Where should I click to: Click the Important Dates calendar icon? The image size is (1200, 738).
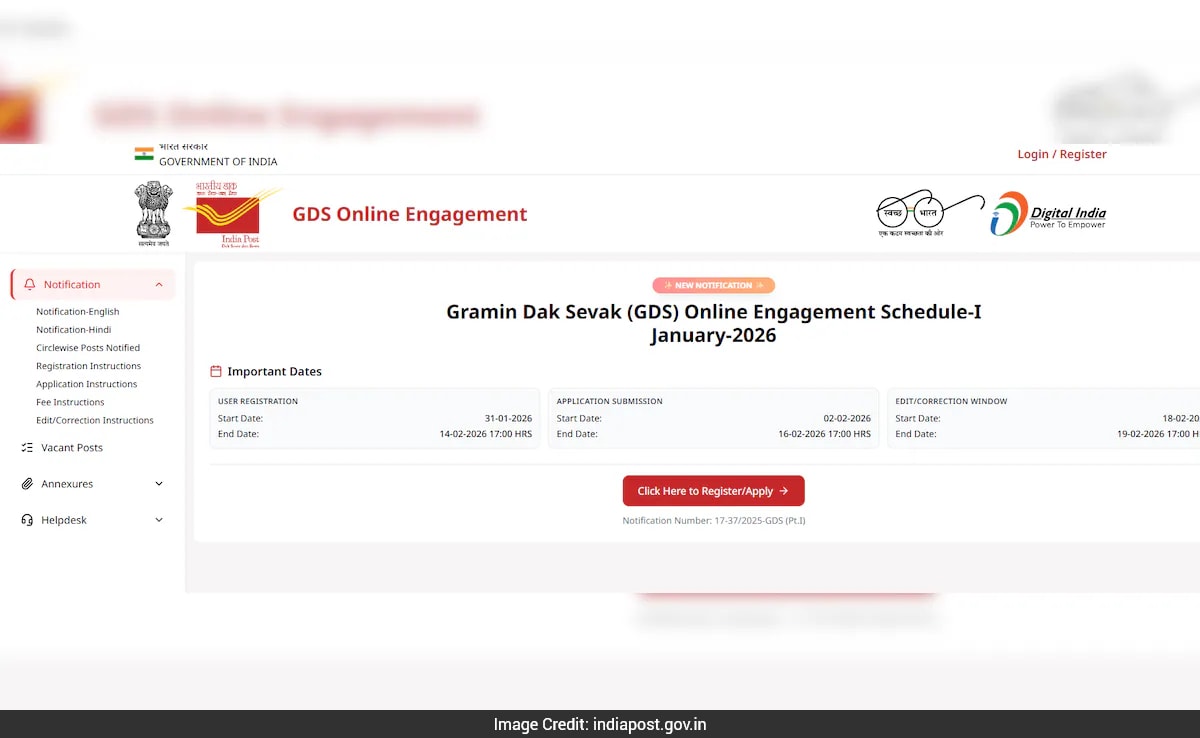[216, 372]
